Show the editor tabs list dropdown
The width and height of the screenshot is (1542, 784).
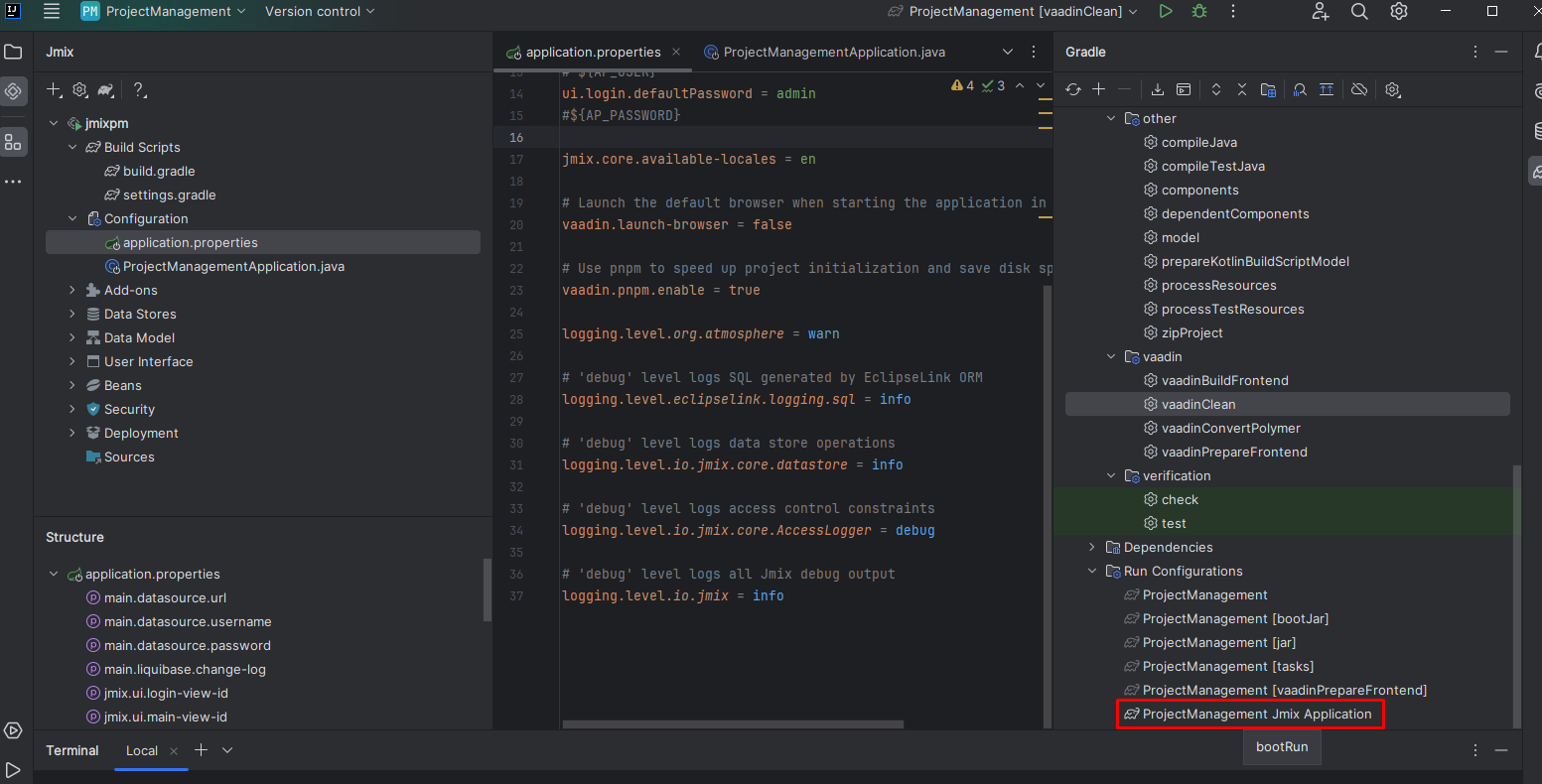point(1008,52)
